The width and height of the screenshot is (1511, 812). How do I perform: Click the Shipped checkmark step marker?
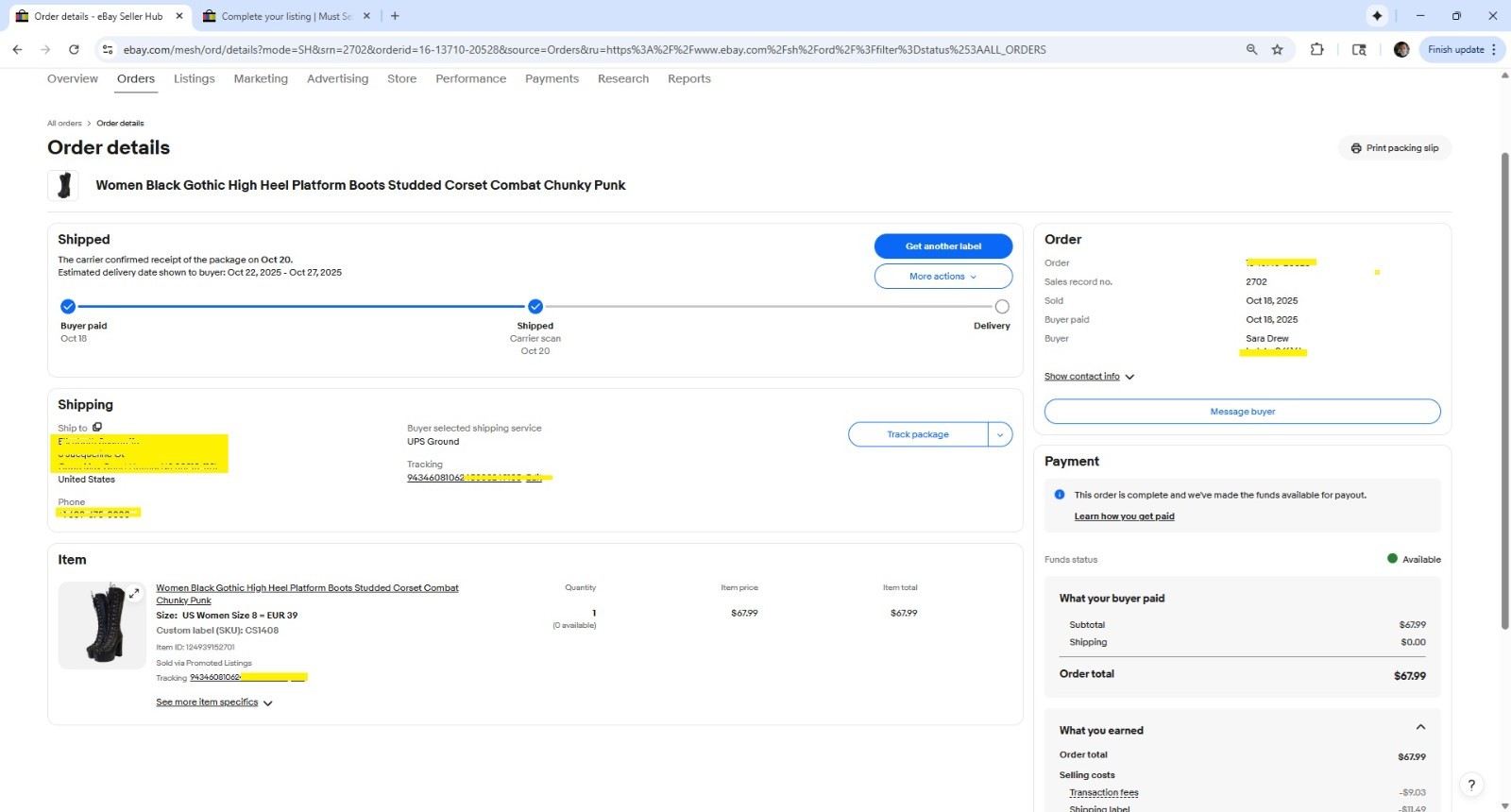[535, 306]
